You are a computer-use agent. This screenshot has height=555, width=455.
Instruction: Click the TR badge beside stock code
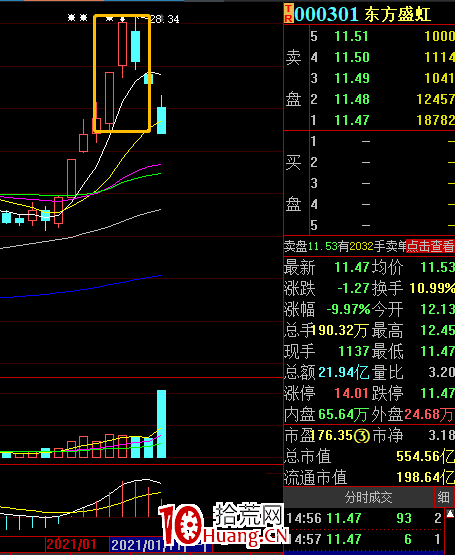(x=289, y=13)
